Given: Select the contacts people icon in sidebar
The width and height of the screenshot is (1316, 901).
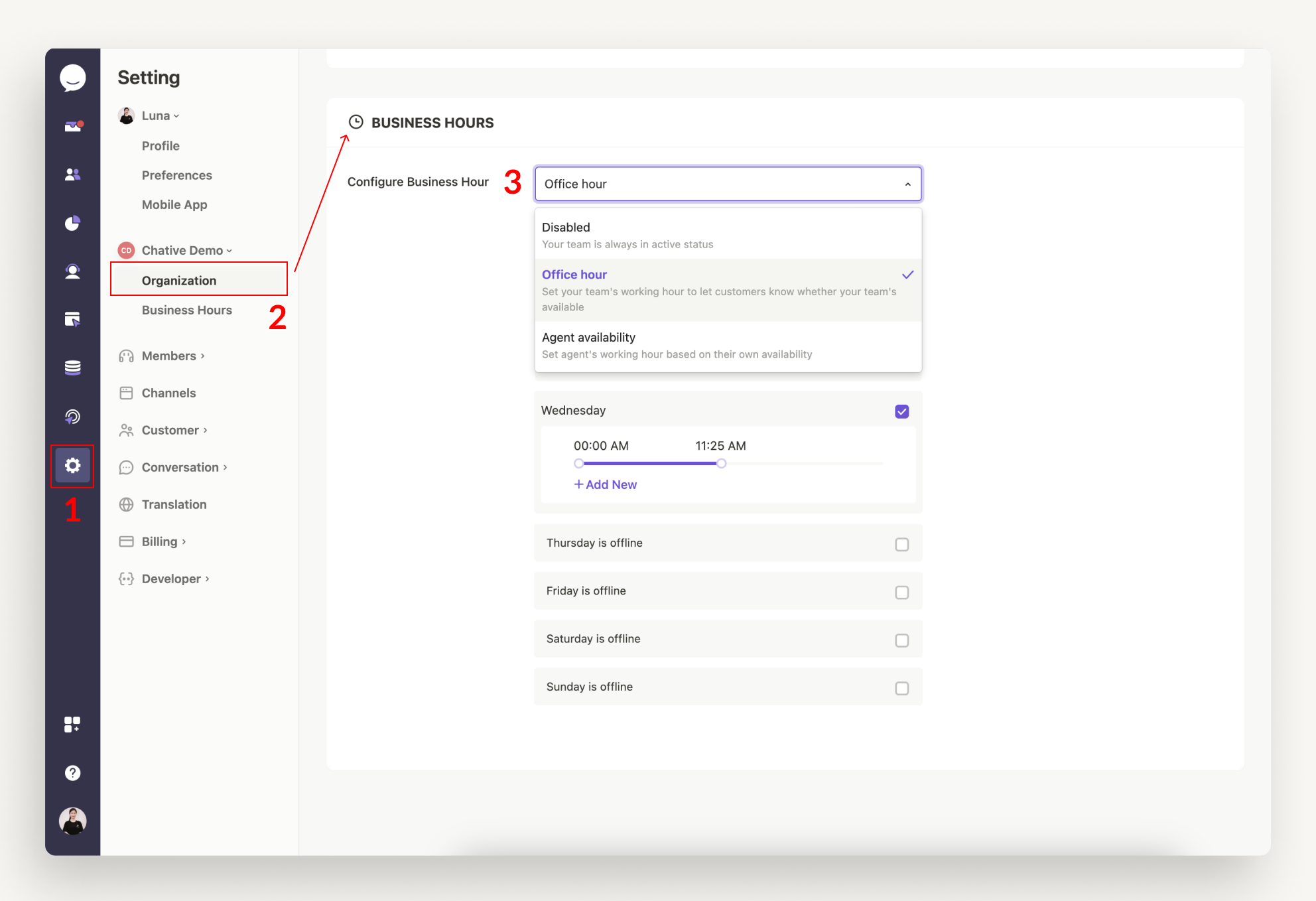Looking at the screenshot, I should coord(72,174).
